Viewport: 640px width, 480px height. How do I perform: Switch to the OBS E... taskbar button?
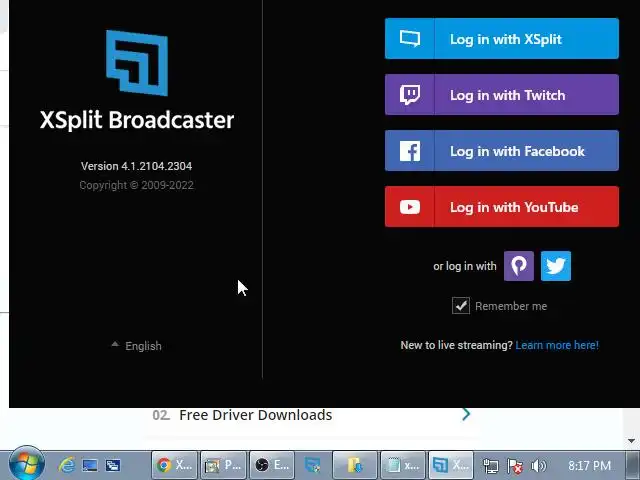(272, 465)
